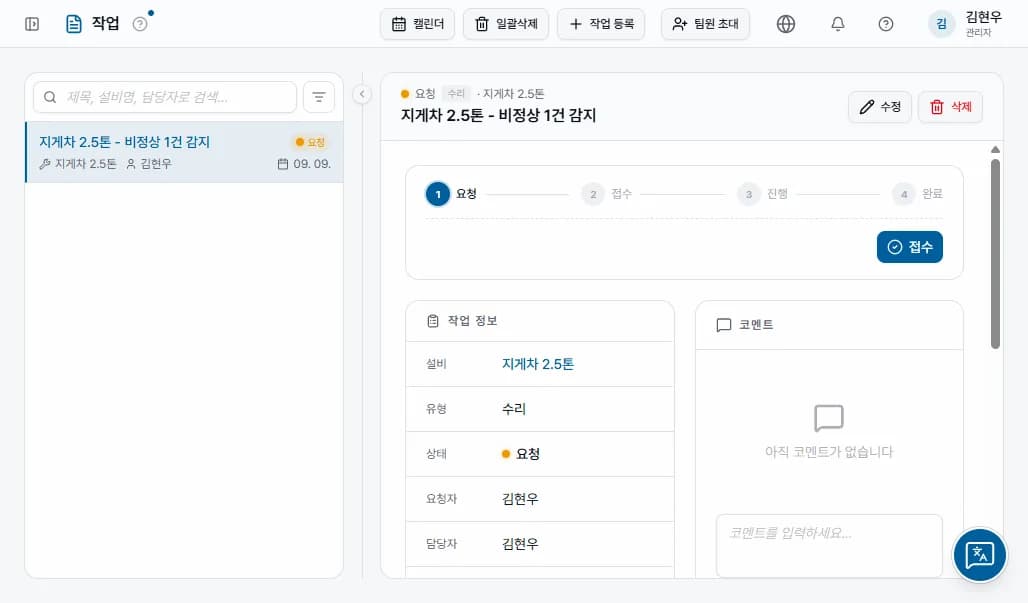
Task: Invite a team member with 팀원 초대
Action: 705,24
